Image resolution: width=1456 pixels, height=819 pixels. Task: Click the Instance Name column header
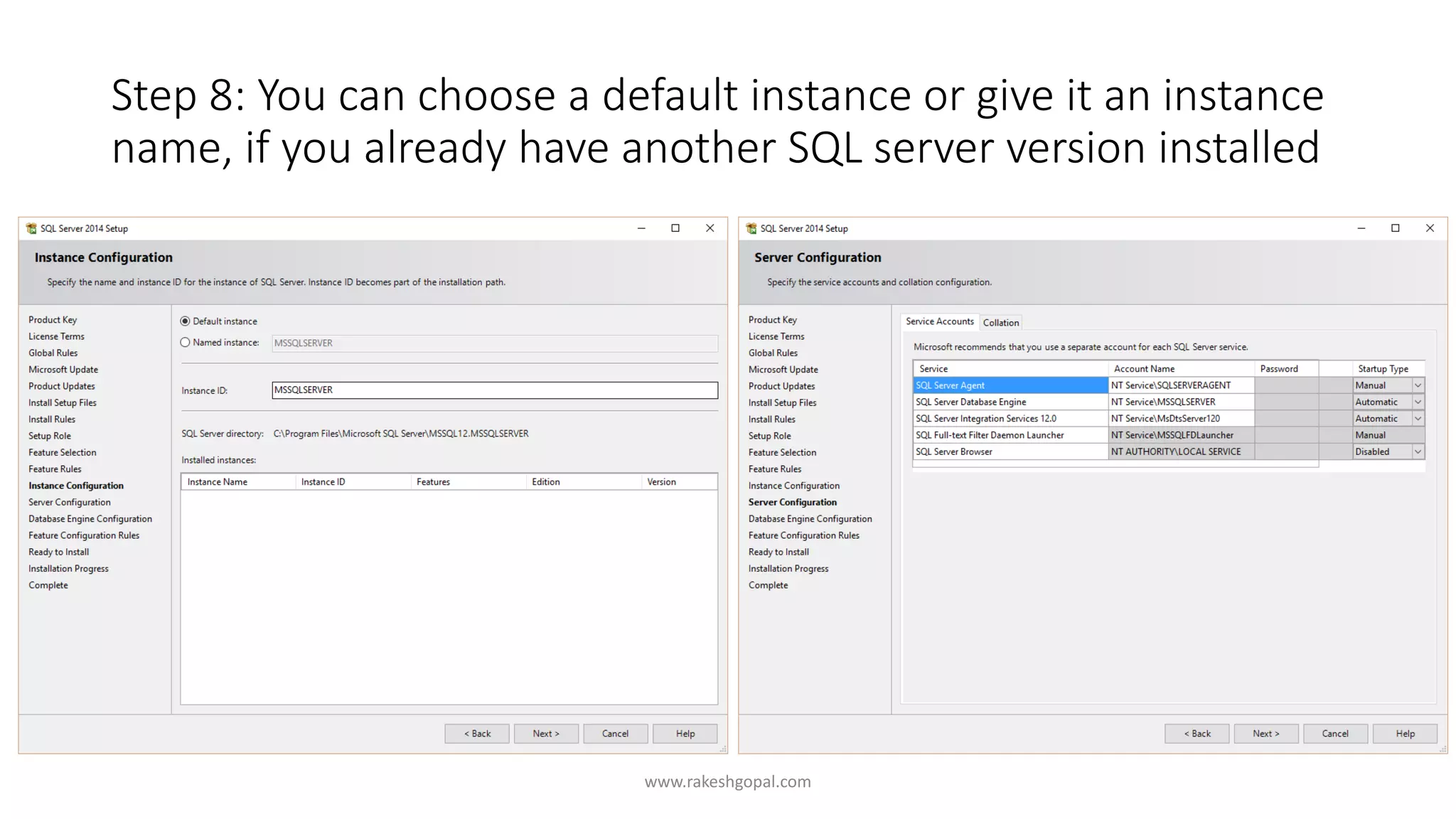tap(238, 482)
